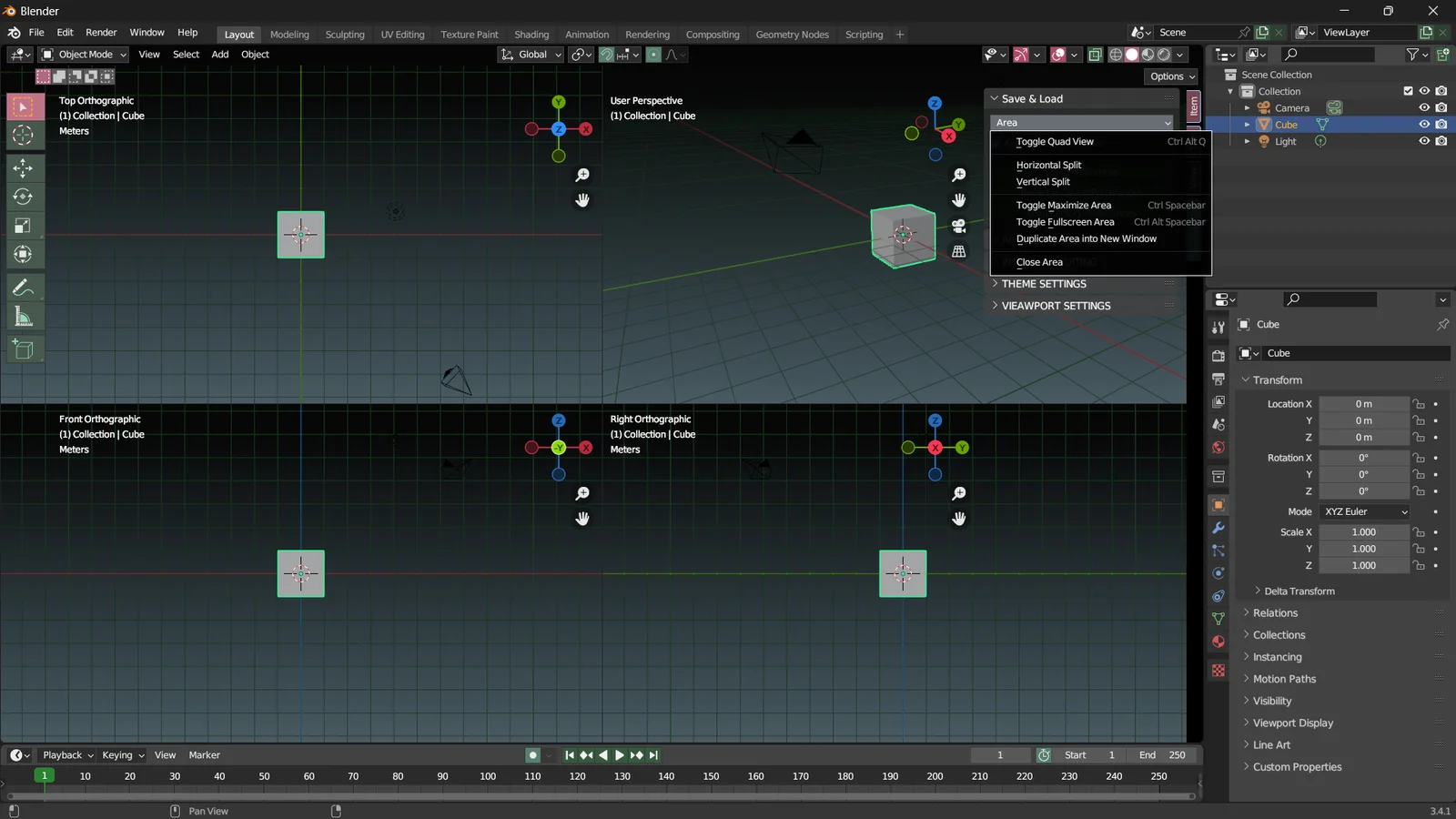Hide the Cube in the viewport
This screenshot has height=819, width=1456.
pyautogui.click(x=1425, y=125)
